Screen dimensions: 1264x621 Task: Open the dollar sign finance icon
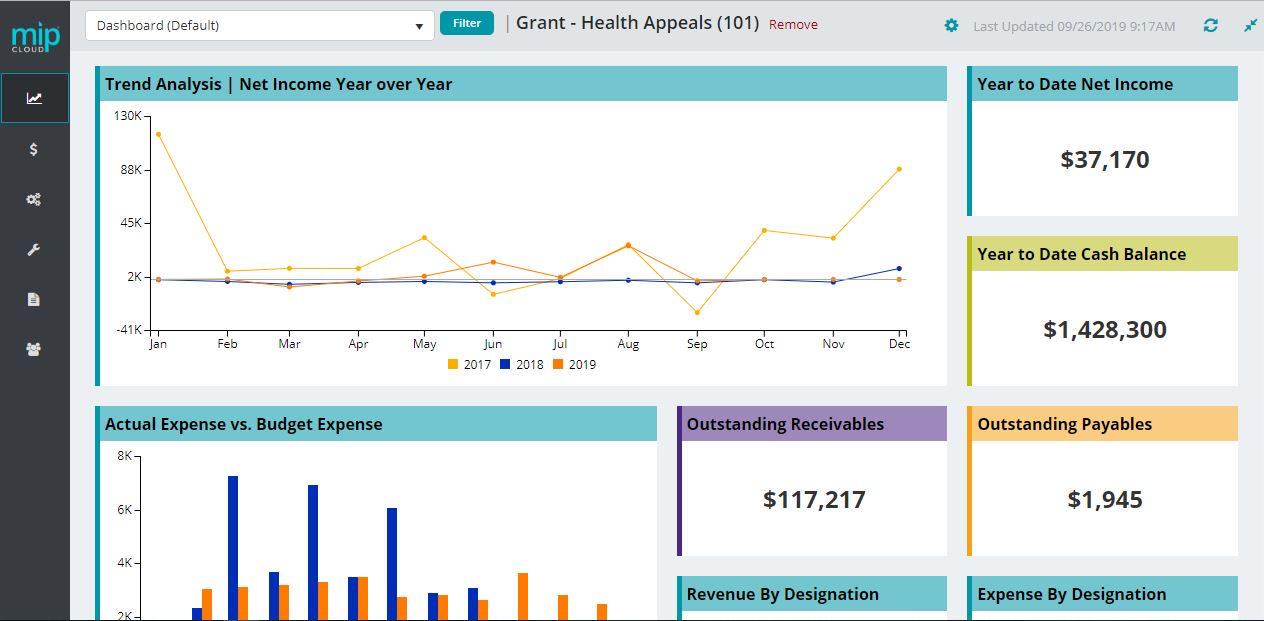click(34, 149)
